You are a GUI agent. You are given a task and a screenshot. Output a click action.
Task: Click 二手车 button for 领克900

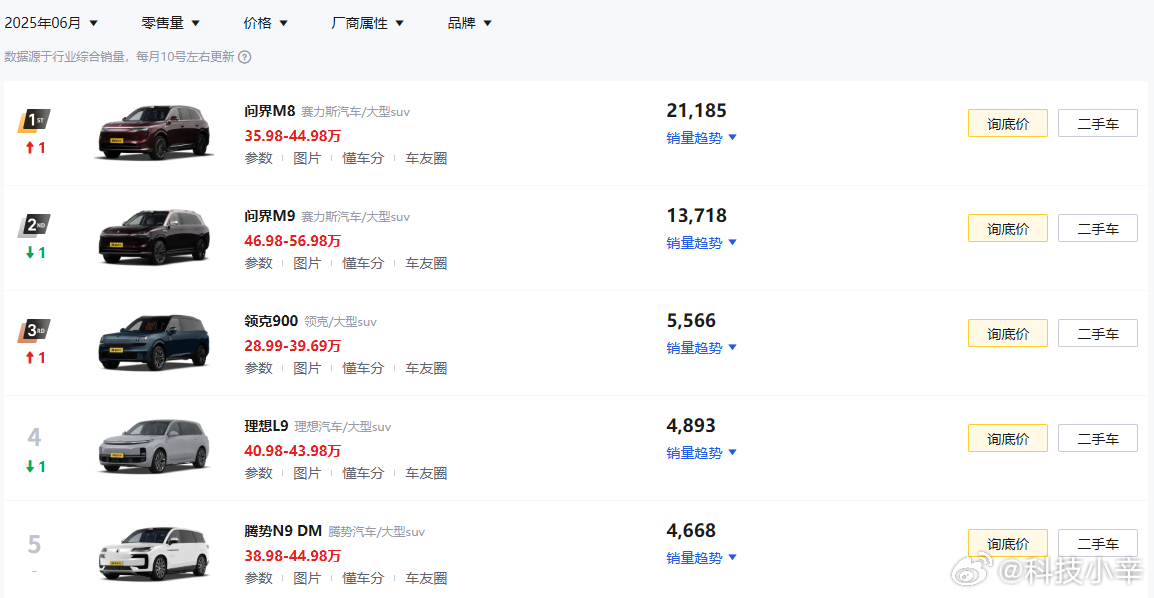click(x=1097, y=333)
